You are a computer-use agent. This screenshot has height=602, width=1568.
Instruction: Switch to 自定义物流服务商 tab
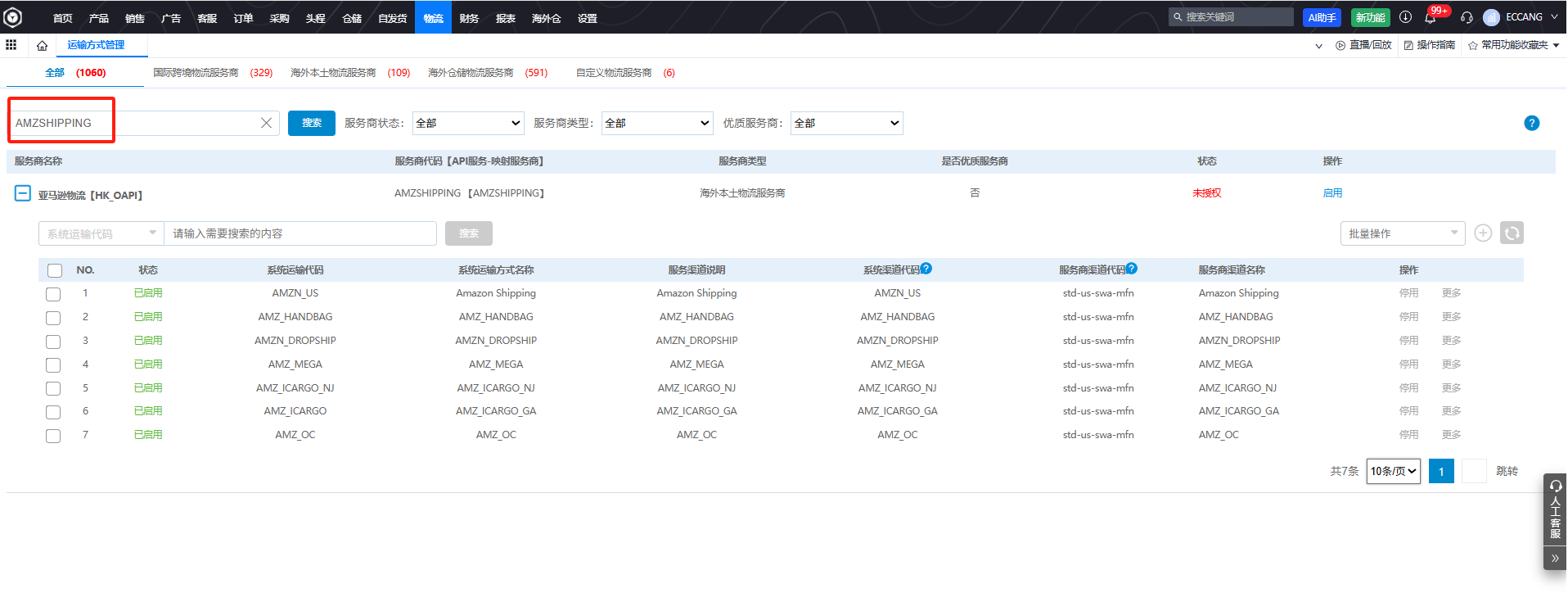(625, 73)
